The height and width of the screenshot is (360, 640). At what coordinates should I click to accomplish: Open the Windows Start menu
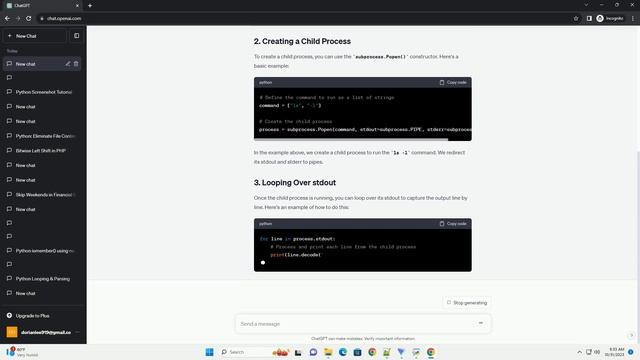pos(209,352)
